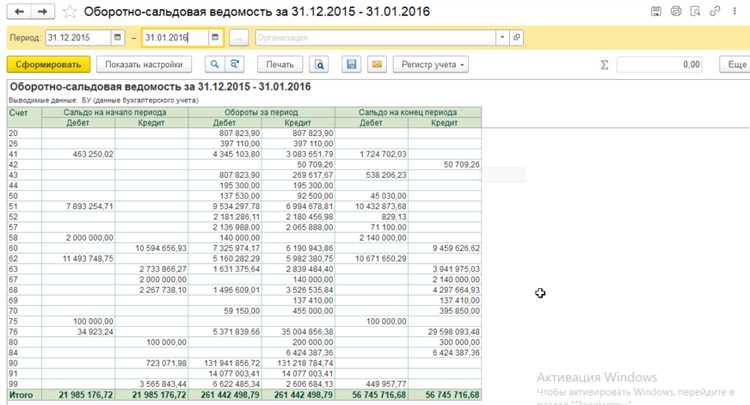The width and height of the screenshot is (750, 405).
Task: Click the sigma sum icon
Action: coord(605,65)
